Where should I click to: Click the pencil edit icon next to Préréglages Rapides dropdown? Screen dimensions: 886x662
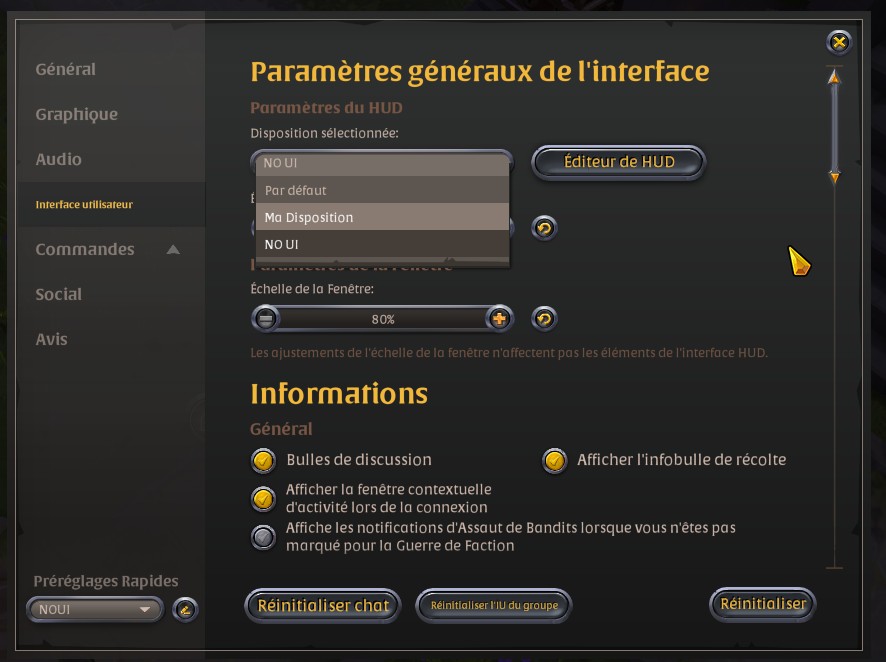point(184,609)
